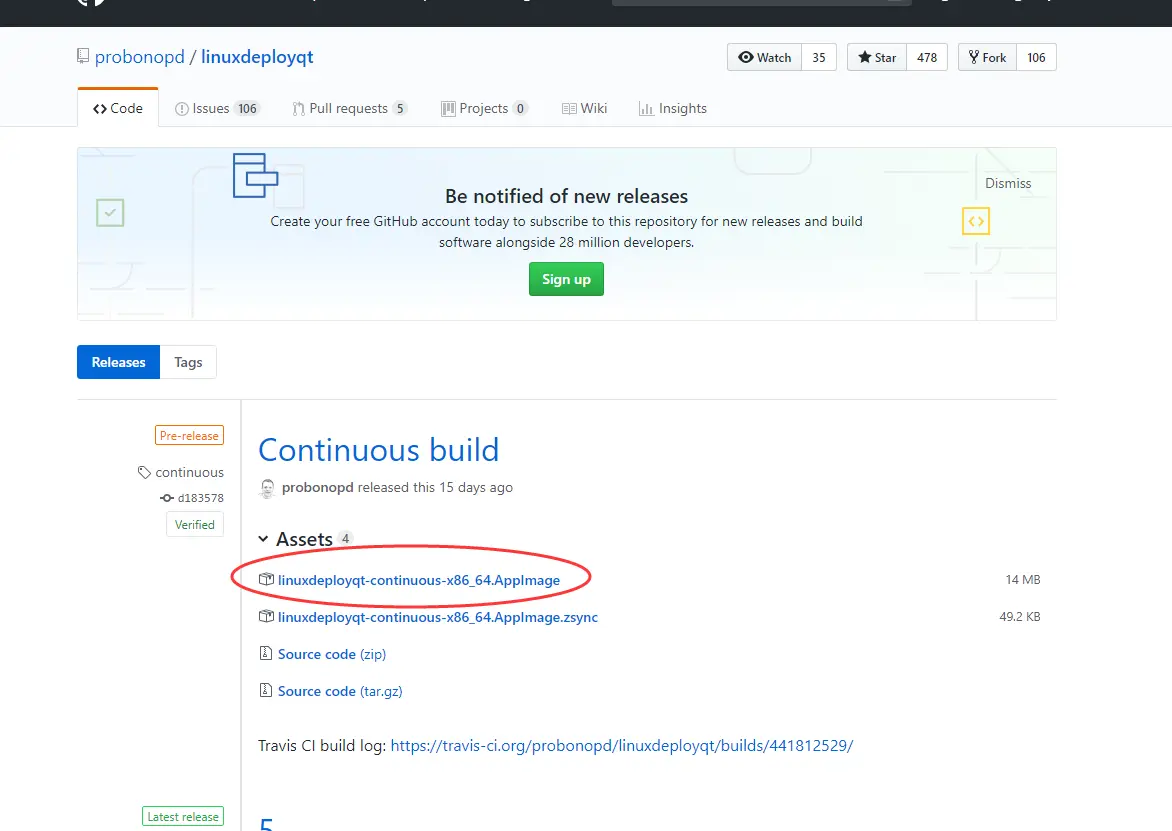Screen dimensions: 1172x831
Task: Open commit d183578
Action: point(200,498)
